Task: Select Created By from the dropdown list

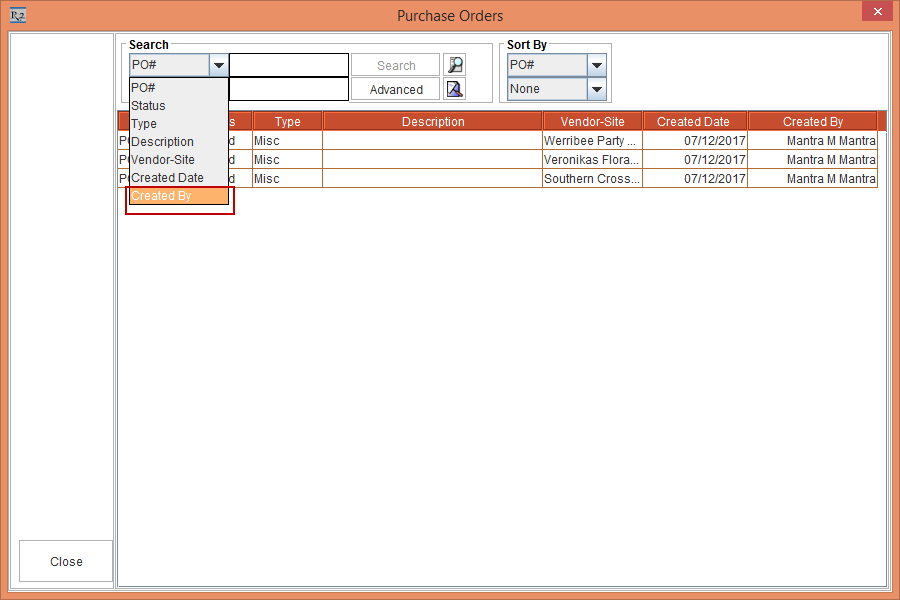Action: point(178,196)
